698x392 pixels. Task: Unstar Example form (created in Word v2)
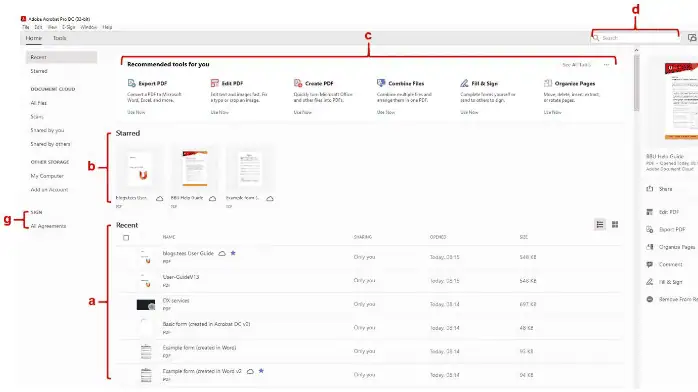261,371
